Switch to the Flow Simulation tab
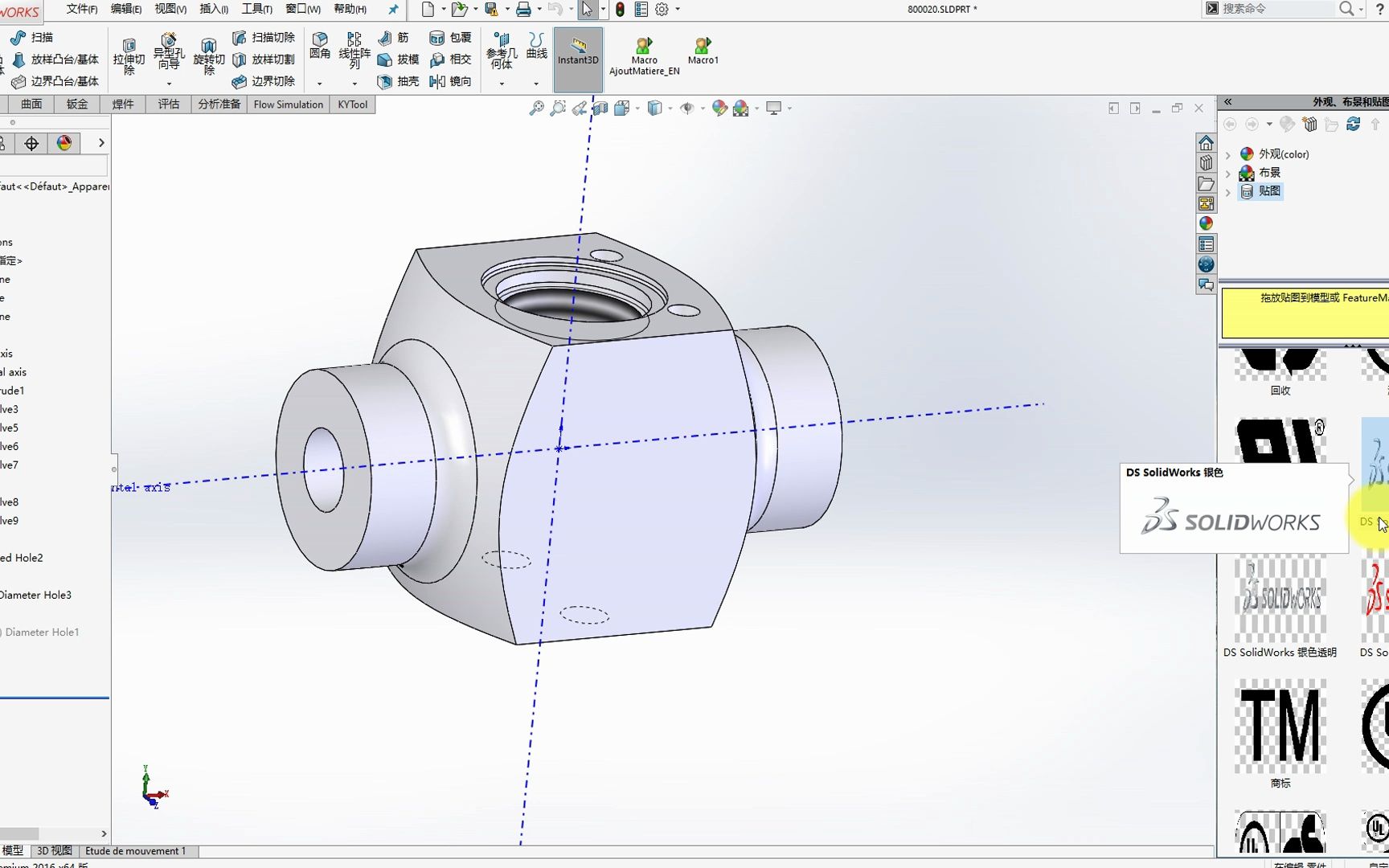This screenshot has width=1389, height=868. (x=287, y=104)
